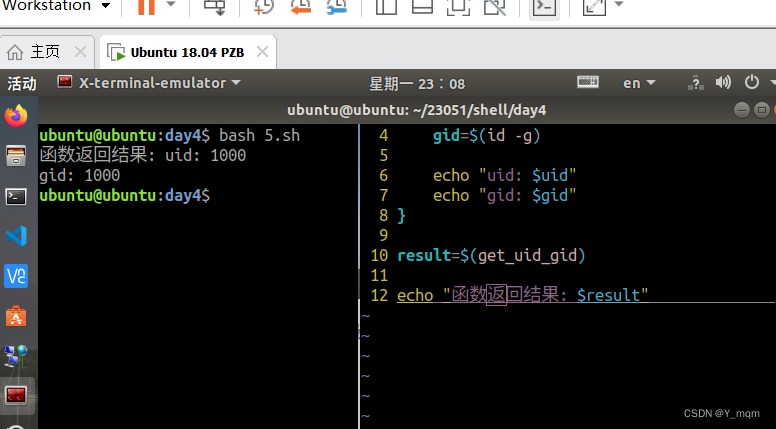The height and width of the screenshot is (429, 776).
Task: Close the Ubuntu 18.04 PZB tab
Action: click(x=262, y=51)
